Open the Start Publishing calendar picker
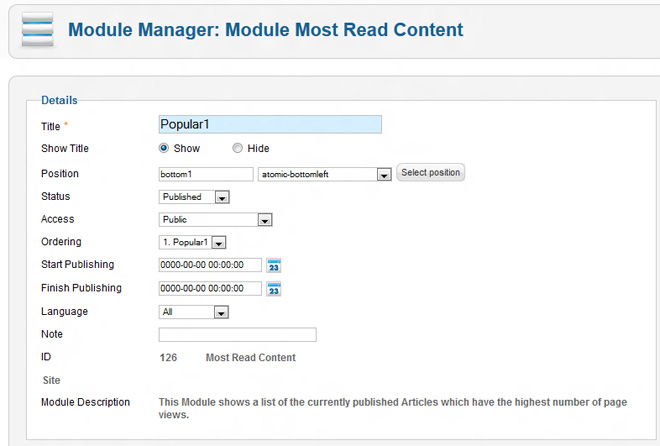The height and width of the screenshot is (446, 660). click(x=274, y=265)
